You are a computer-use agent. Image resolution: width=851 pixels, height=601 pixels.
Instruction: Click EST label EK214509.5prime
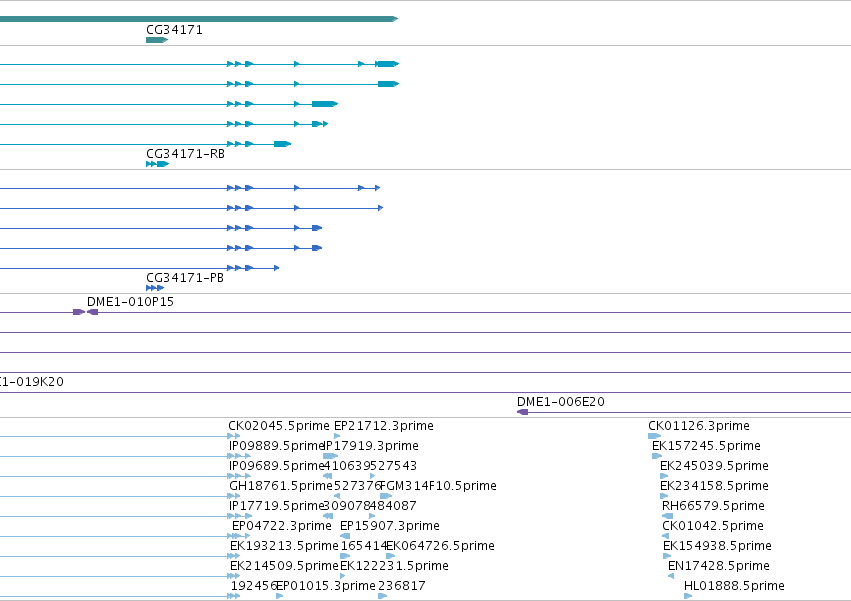click(x=284, y=566)
